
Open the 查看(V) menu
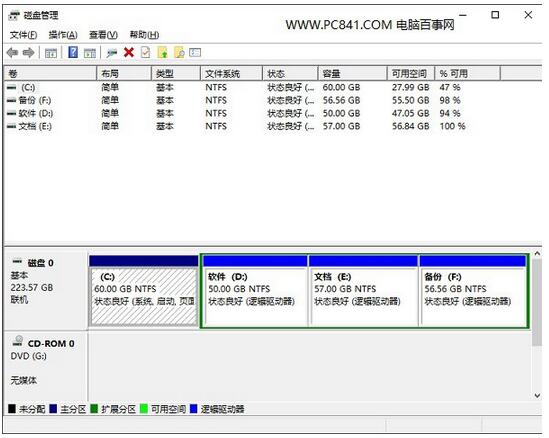(x=103, y=35)
